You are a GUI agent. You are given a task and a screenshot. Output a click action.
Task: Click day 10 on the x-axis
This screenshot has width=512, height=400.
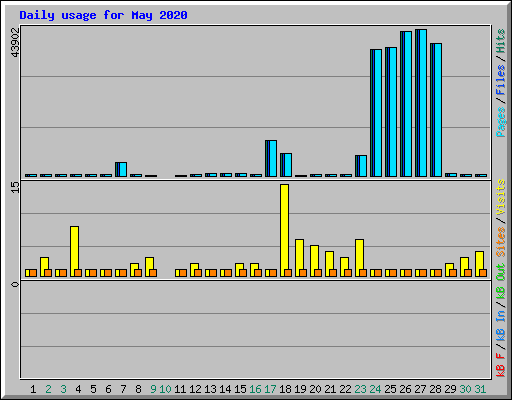pos(165,389)
